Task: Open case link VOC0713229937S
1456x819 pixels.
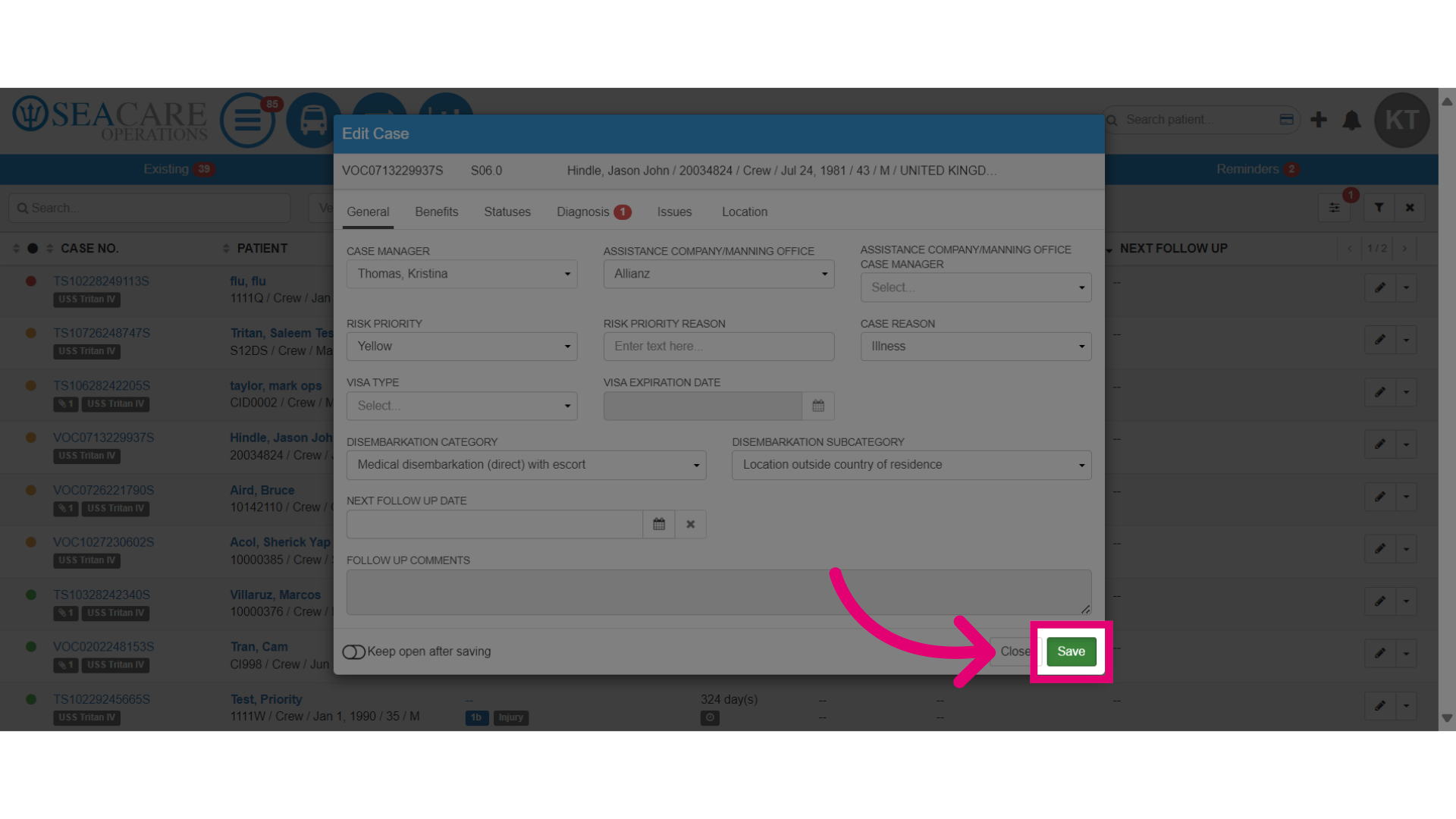Action: point(103,438)
